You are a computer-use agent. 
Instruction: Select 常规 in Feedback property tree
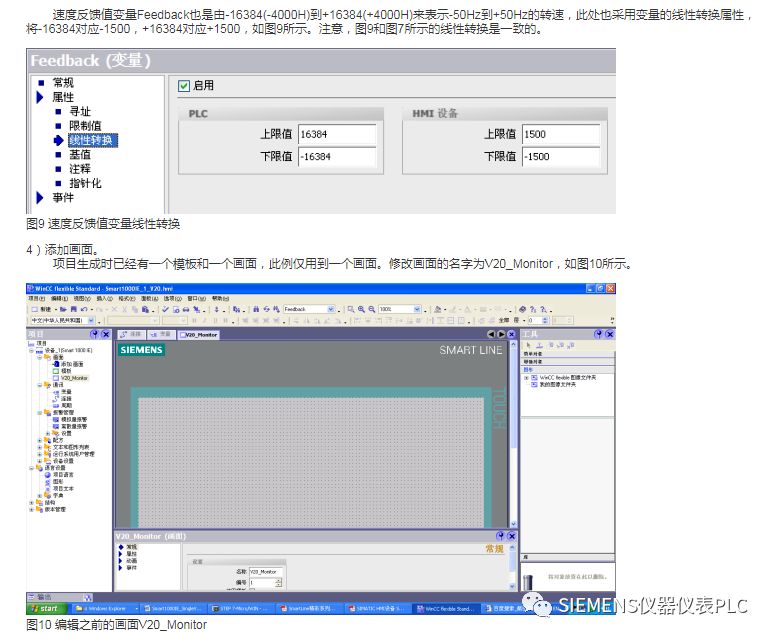63,83
